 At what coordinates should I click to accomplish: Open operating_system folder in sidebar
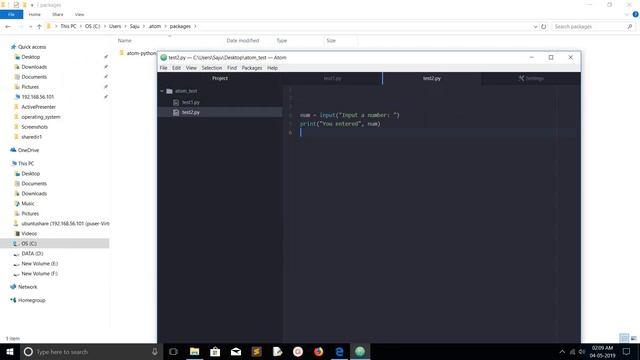point(40,117)
